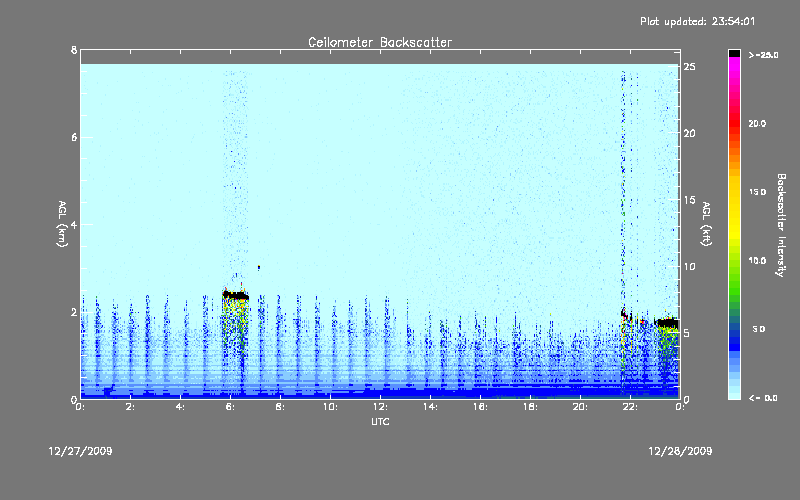Click the 10.0 colorbar tick label
Viewport: 800px width, 500px height.
(x=757, y=261)
